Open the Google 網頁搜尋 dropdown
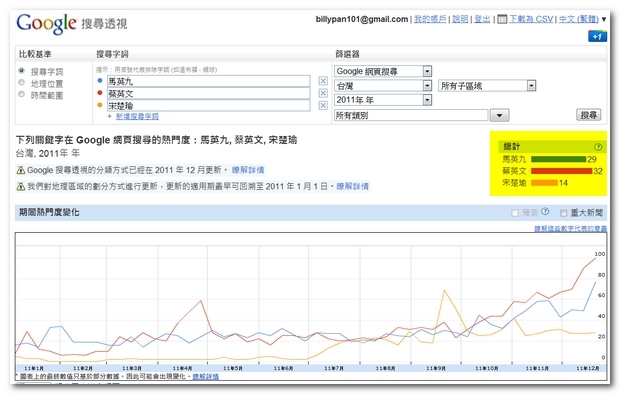The image size is (621, 395). click(383, 71)
